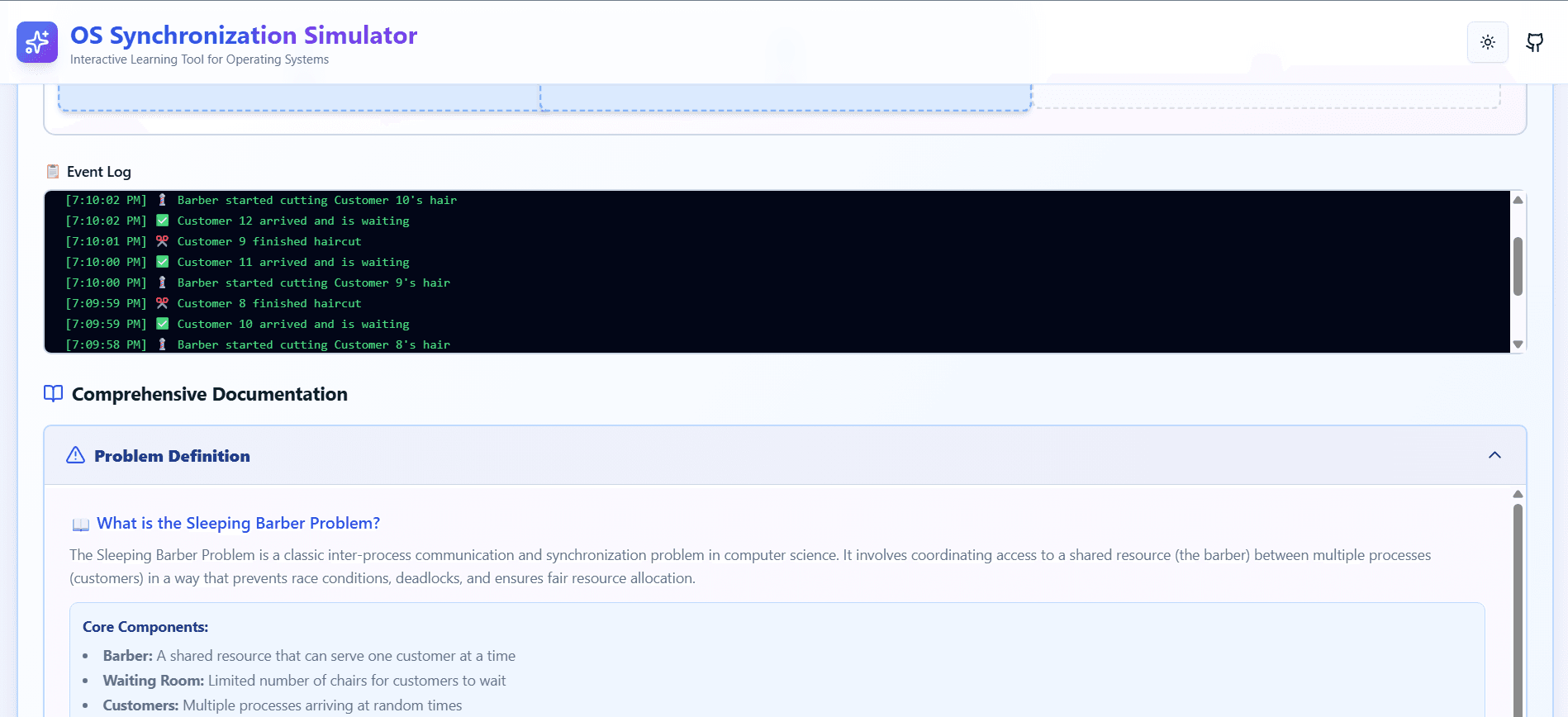Screen dimensions: 1568x717
Task: Click the documentation panel scroll-up arrow
Action: (x=1518, y=494)
